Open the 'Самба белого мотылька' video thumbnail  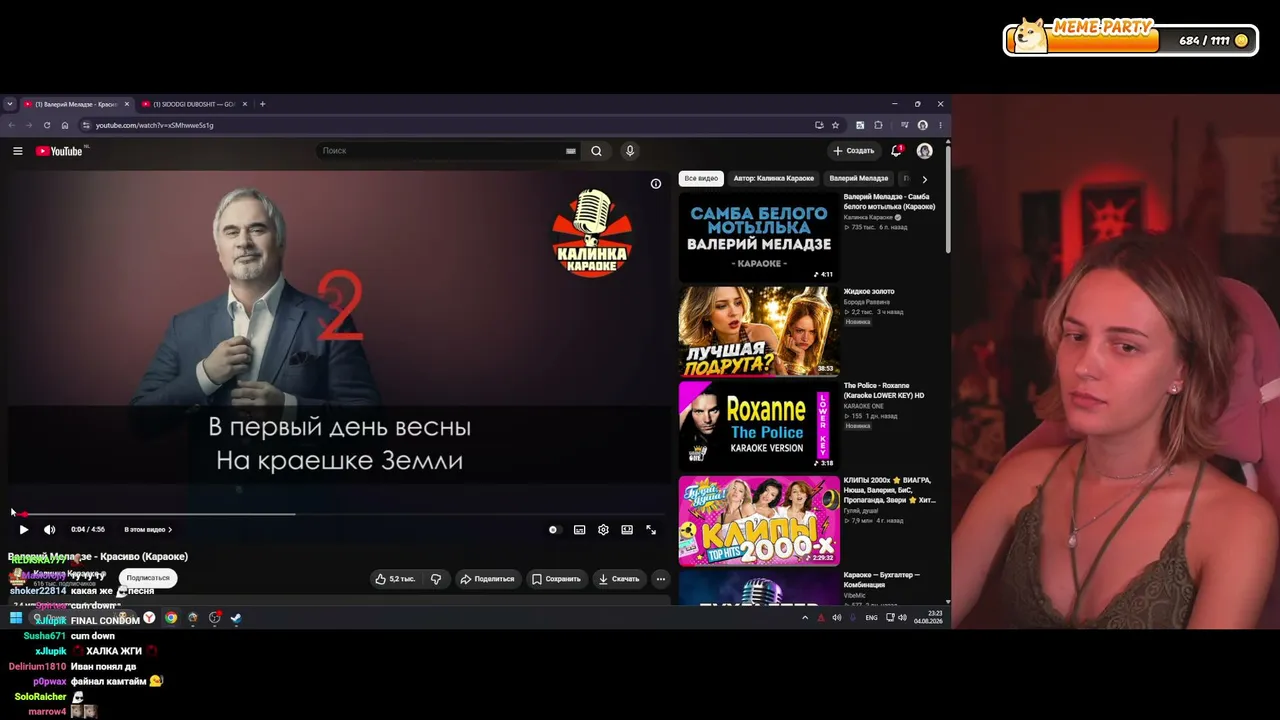click(759, 237)
